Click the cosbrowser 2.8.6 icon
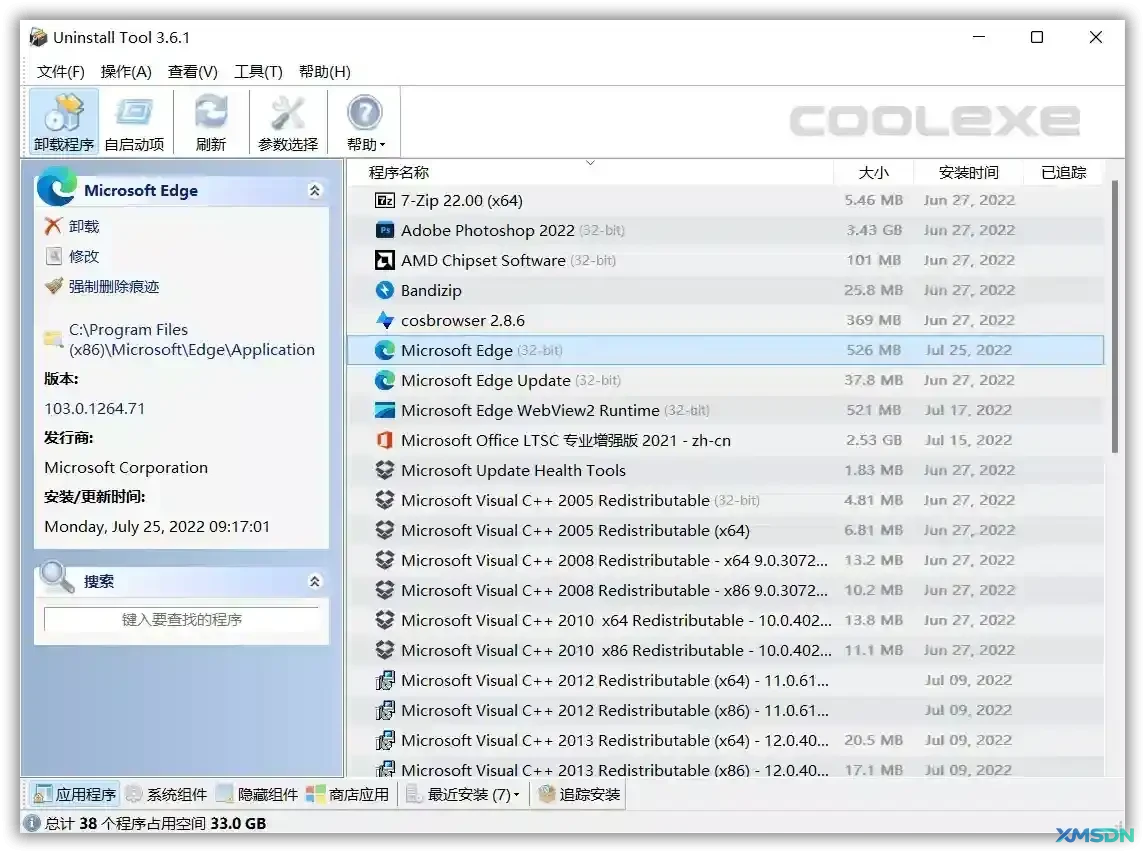Image resolution: width=1145 pixels, height=853 pixels. click(x=385, y=320)
